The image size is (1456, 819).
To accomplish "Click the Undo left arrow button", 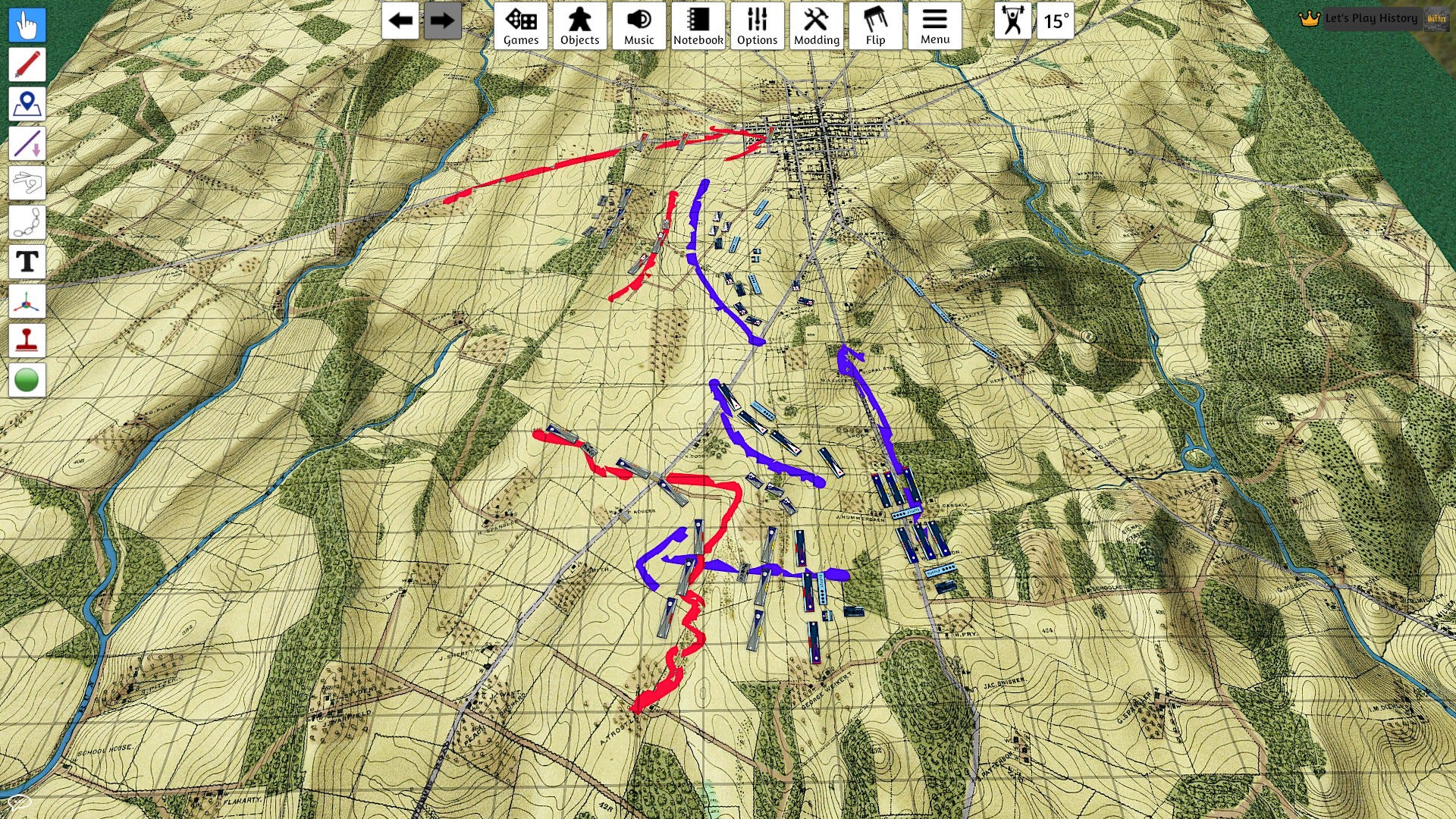I will click(400, 21).
